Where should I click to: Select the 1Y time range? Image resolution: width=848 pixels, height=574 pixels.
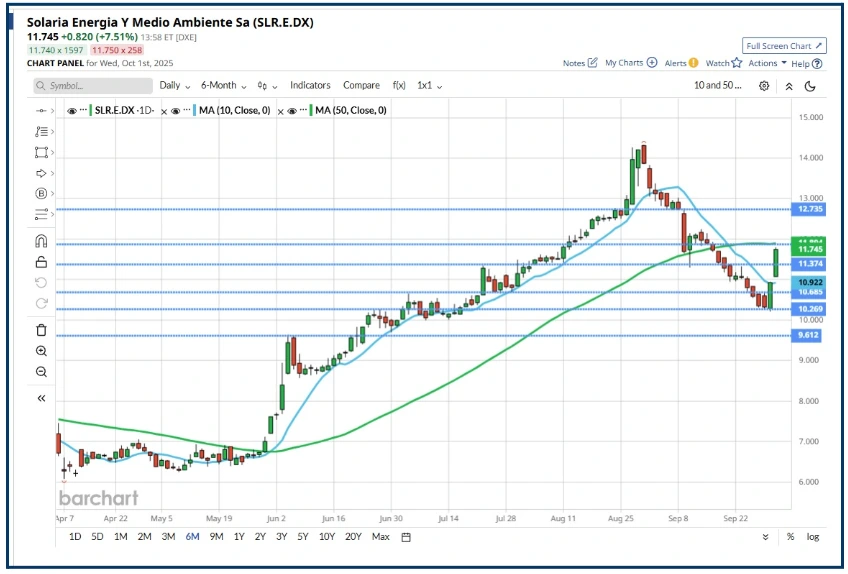pyautogui.click(x=238, y=537)
